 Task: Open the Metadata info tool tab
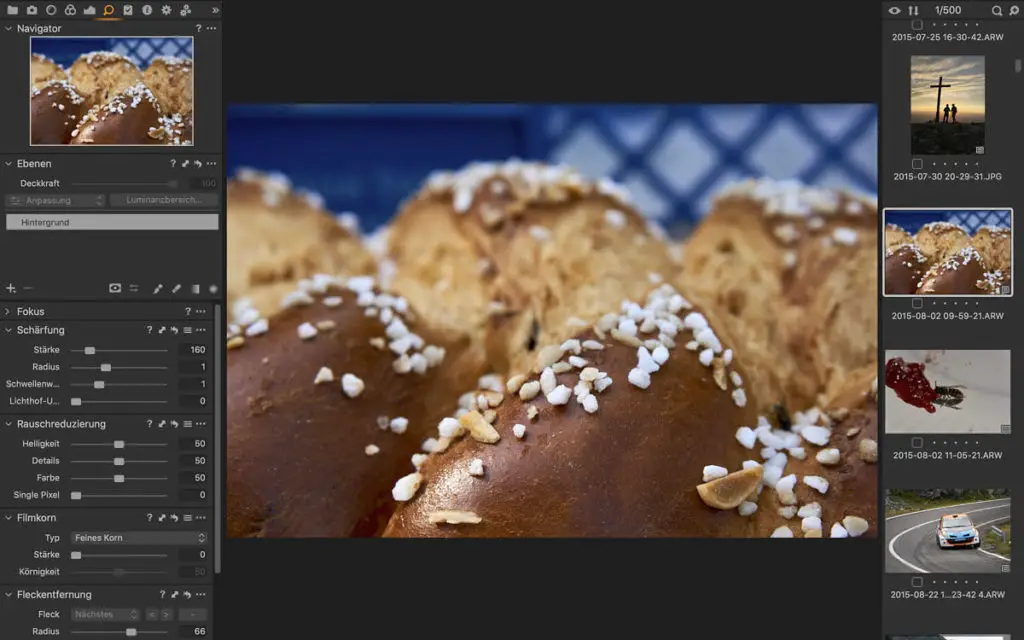point(147,10)
